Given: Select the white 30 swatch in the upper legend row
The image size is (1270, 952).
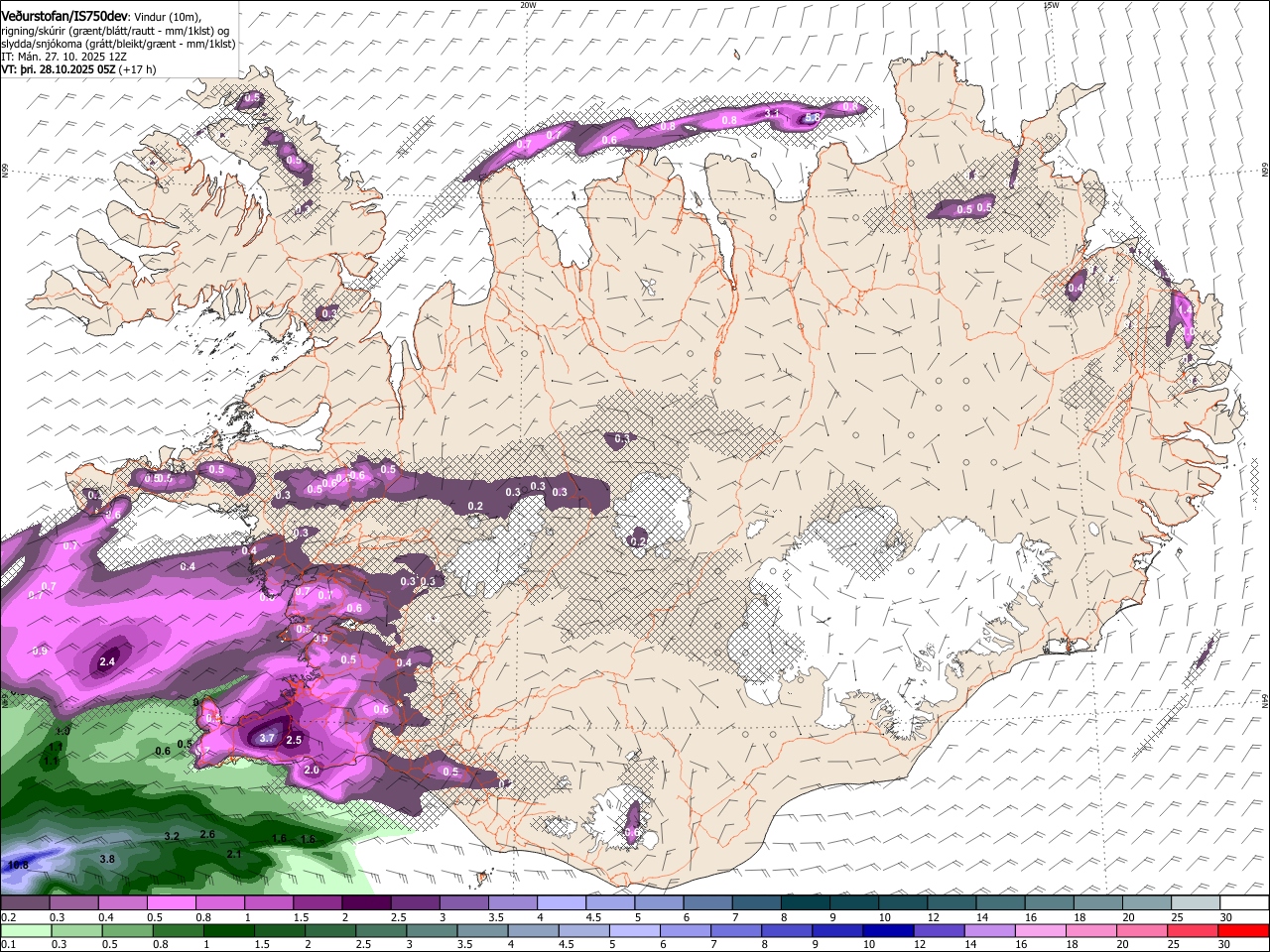Looking at the screenshot, I should [x=1243, y=903].
